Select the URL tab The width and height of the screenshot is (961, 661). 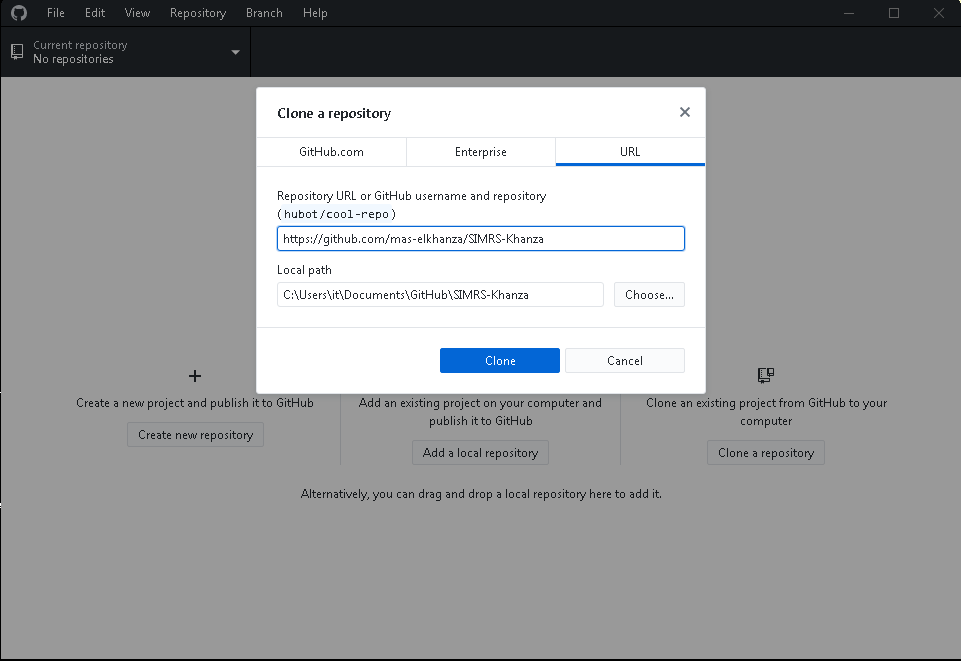click(629, 151)
